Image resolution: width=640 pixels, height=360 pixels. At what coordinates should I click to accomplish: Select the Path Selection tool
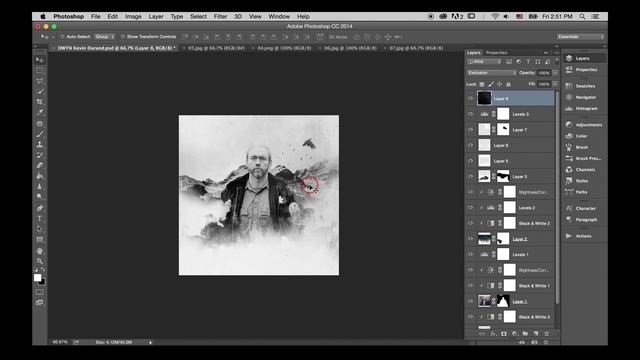40,229
